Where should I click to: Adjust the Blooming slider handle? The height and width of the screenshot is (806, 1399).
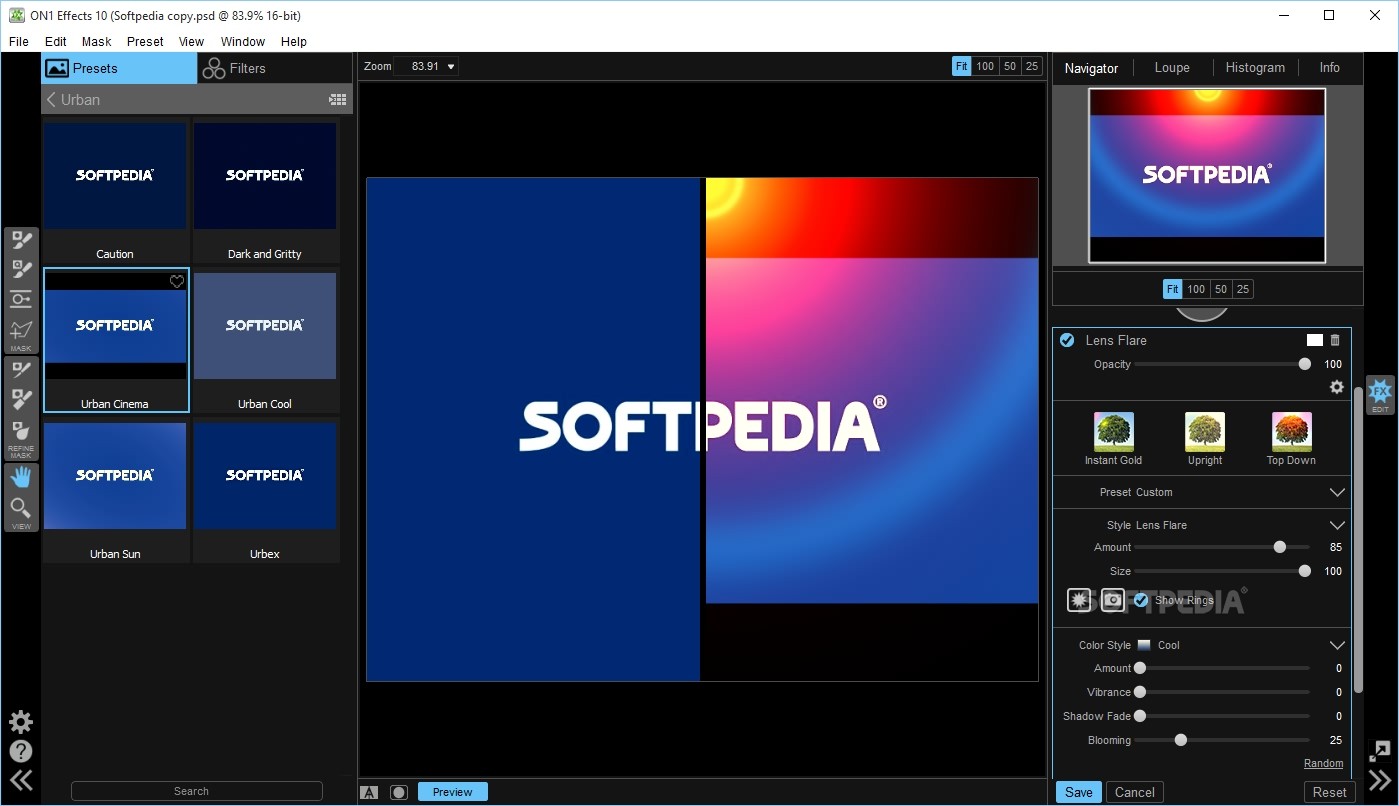1181,740
